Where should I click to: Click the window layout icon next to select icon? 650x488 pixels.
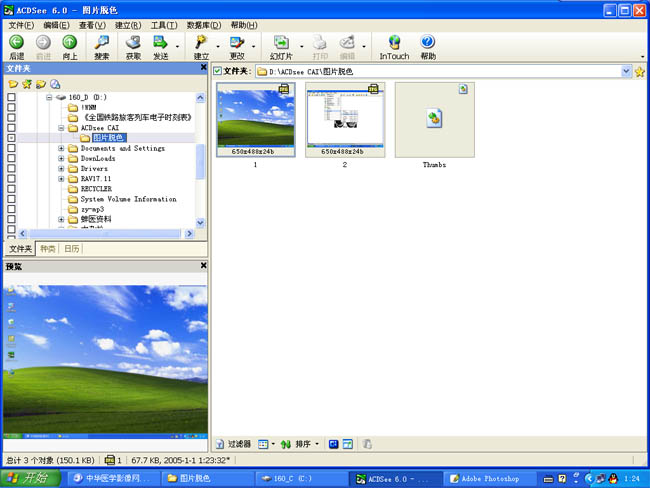[x=348, y=444]
